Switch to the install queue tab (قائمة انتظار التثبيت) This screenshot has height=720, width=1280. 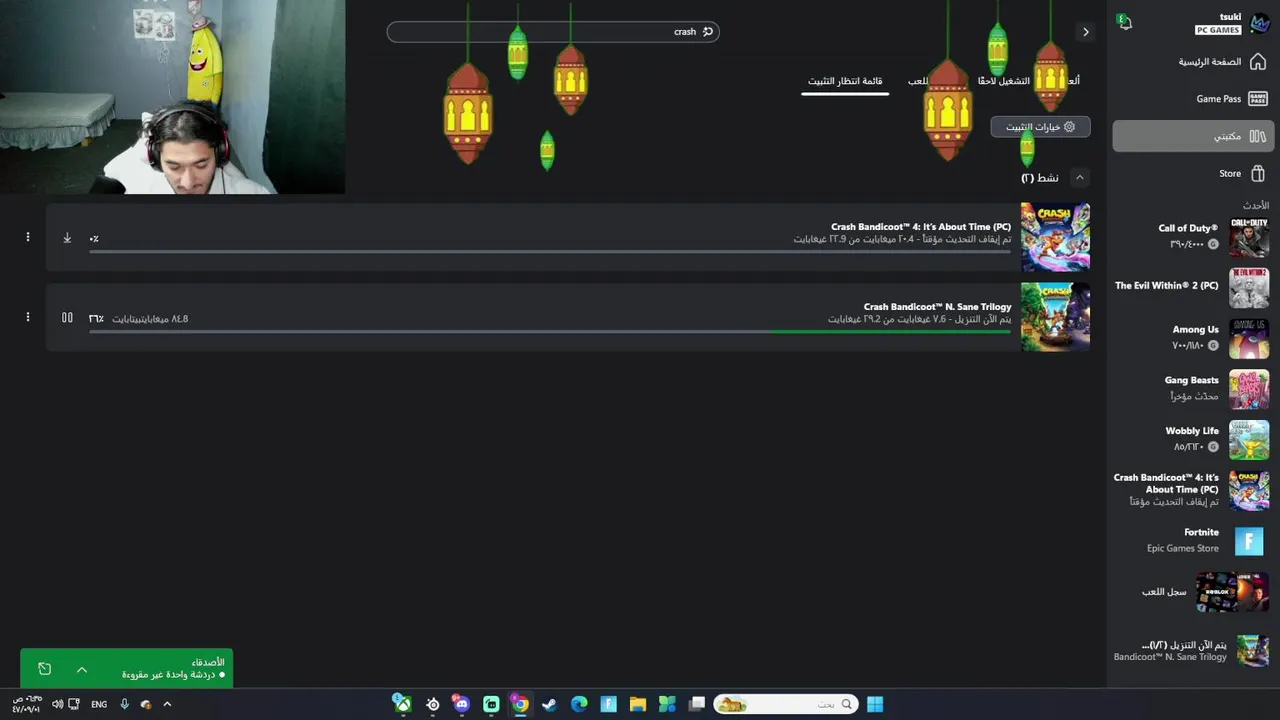(845, 81)
